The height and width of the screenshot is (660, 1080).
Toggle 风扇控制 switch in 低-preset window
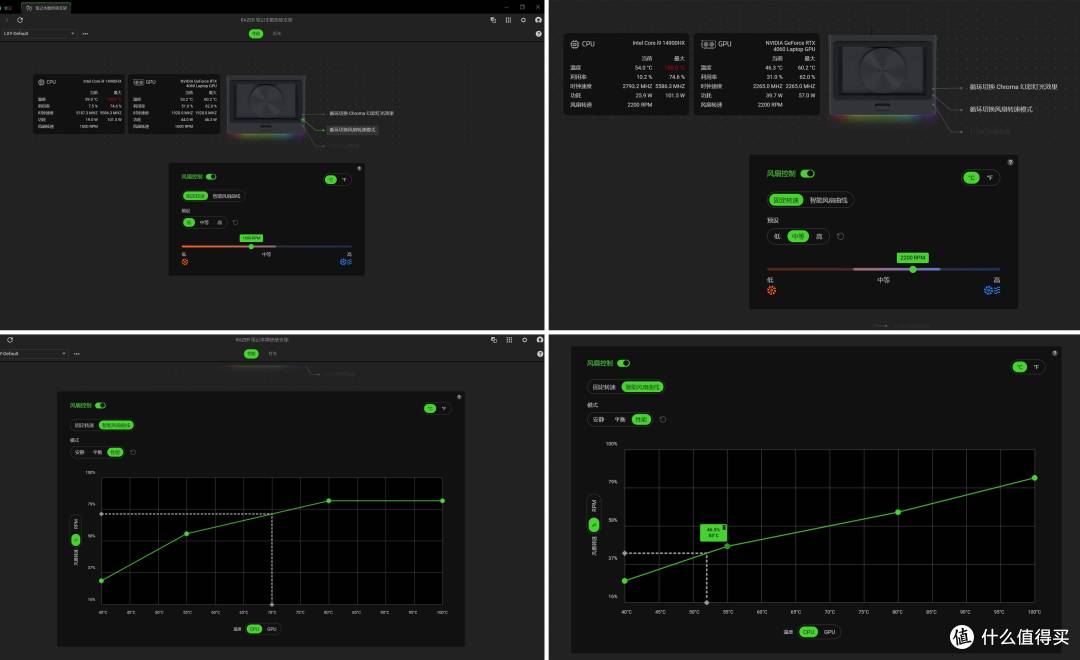(x=211, y=177)
